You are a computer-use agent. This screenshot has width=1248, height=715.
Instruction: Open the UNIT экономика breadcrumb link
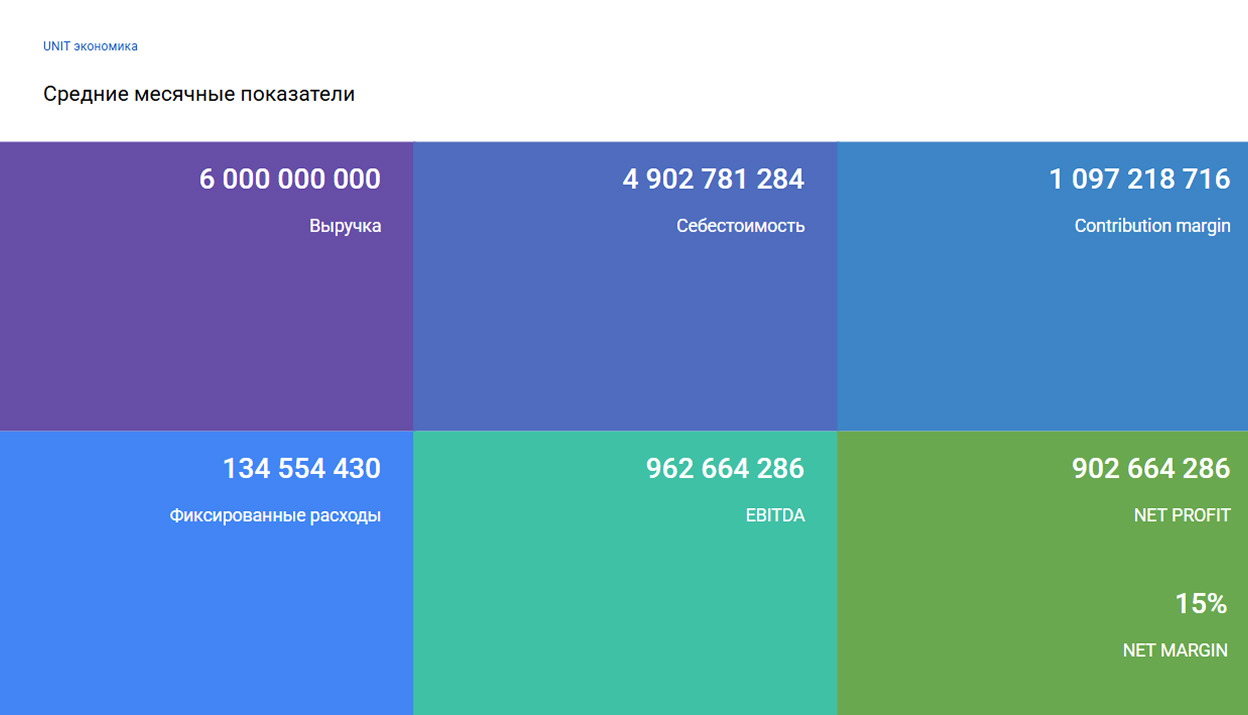tap(90, 46)
